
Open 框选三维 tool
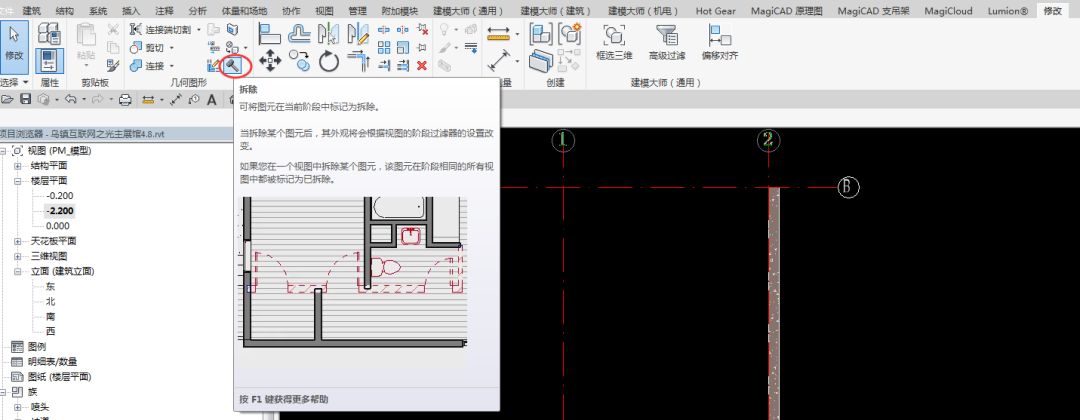[x=614, y=42]
